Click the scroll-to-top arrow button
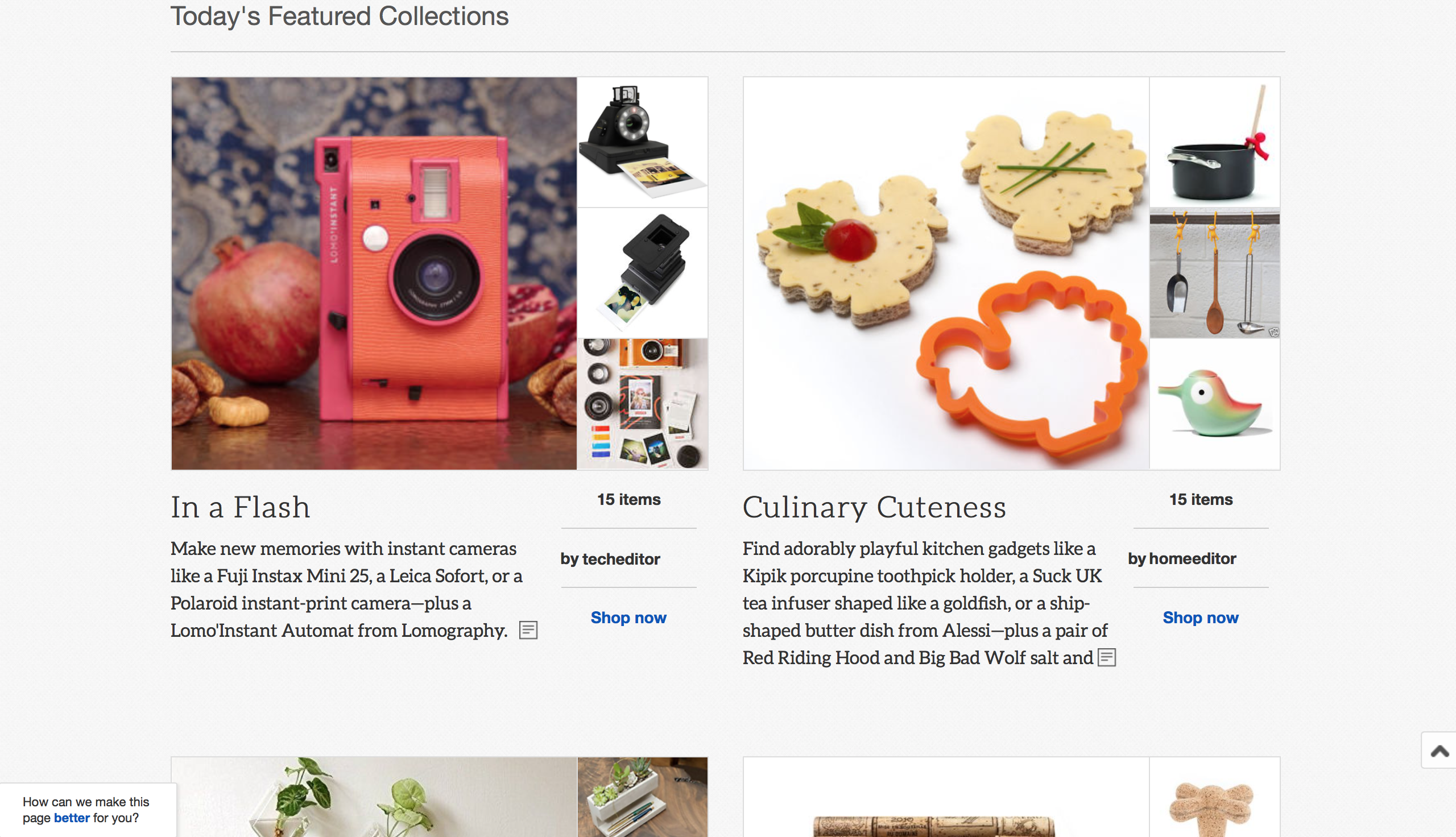 [x=1440, y=750]
